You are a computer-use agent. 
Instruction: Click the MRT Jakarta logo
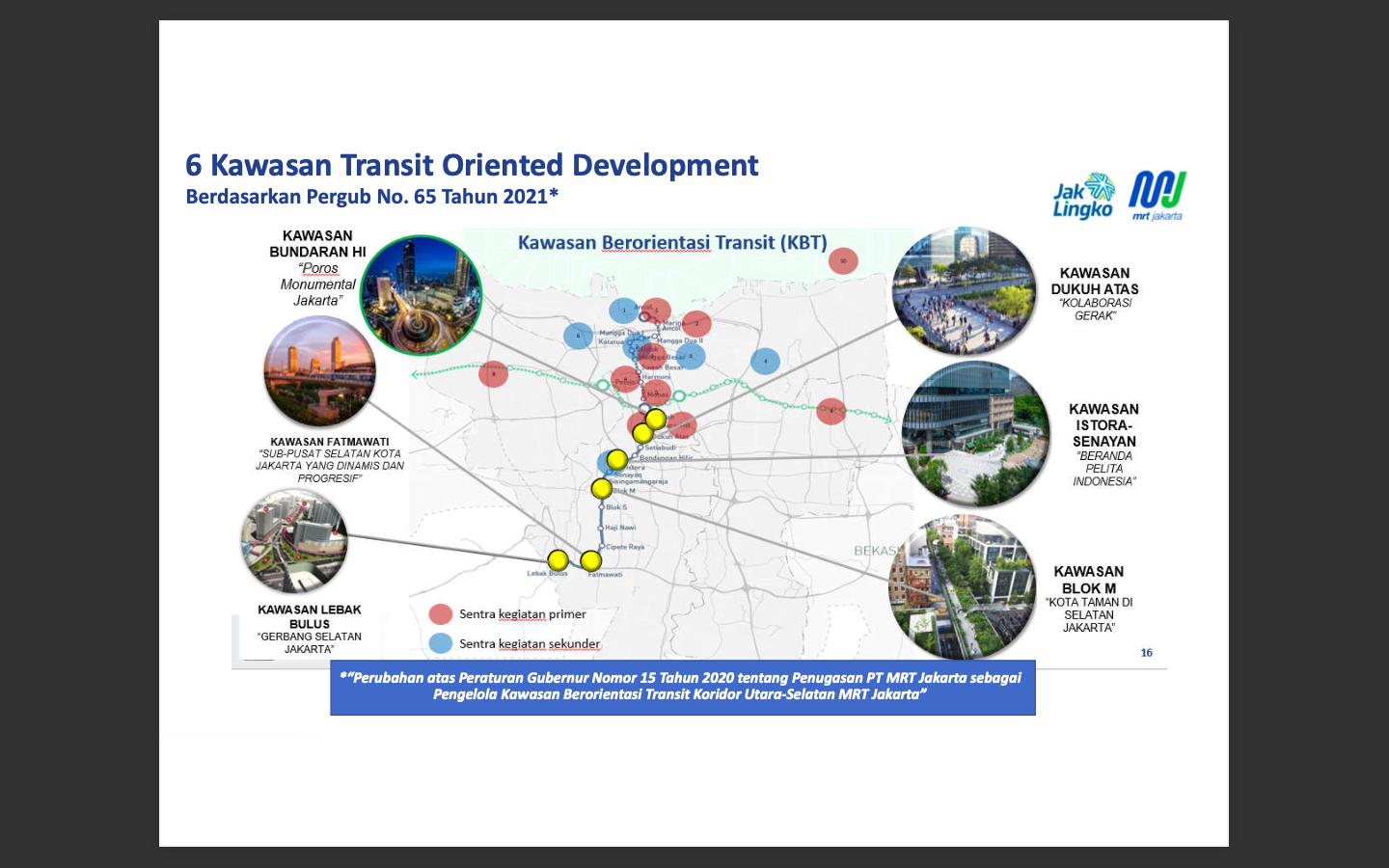click(x=1157, y=195)
